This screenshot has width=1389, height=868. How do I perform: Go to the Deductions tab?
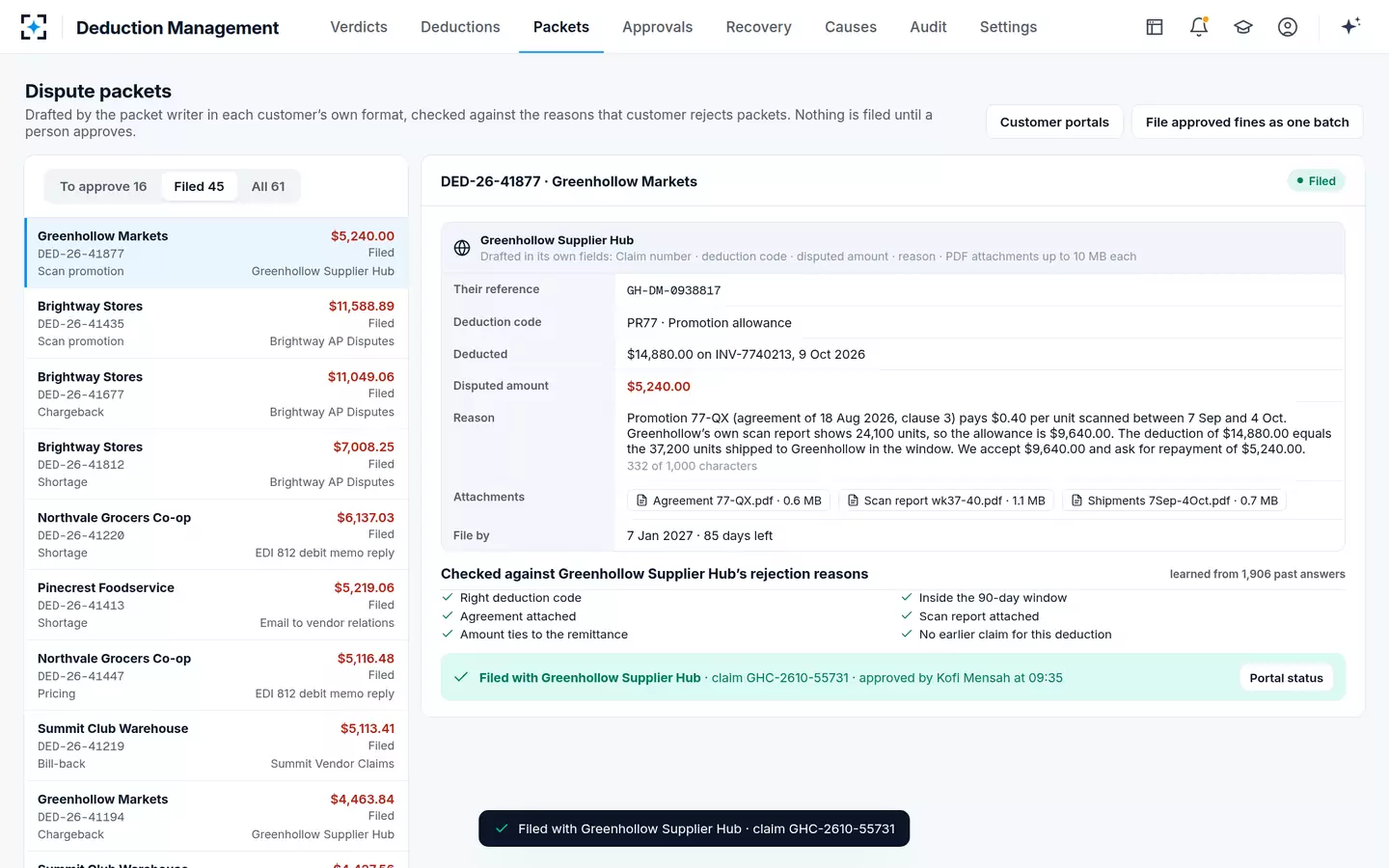(460, 27)
